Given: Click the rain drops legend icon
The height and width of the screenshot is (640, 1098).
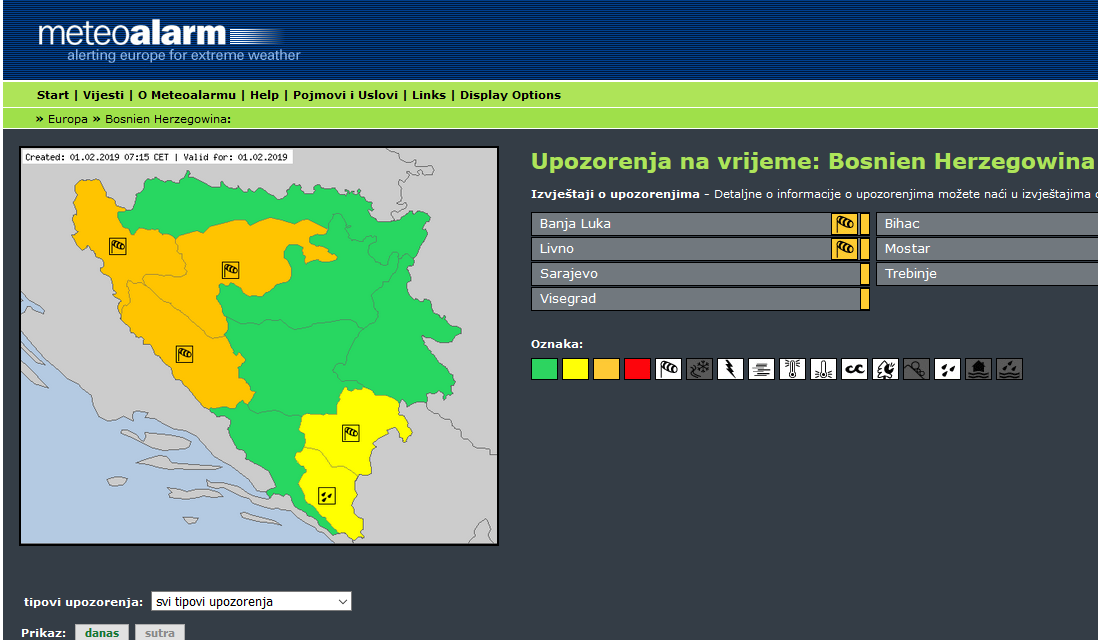Looking at the screenshot, I should point(947,369).
